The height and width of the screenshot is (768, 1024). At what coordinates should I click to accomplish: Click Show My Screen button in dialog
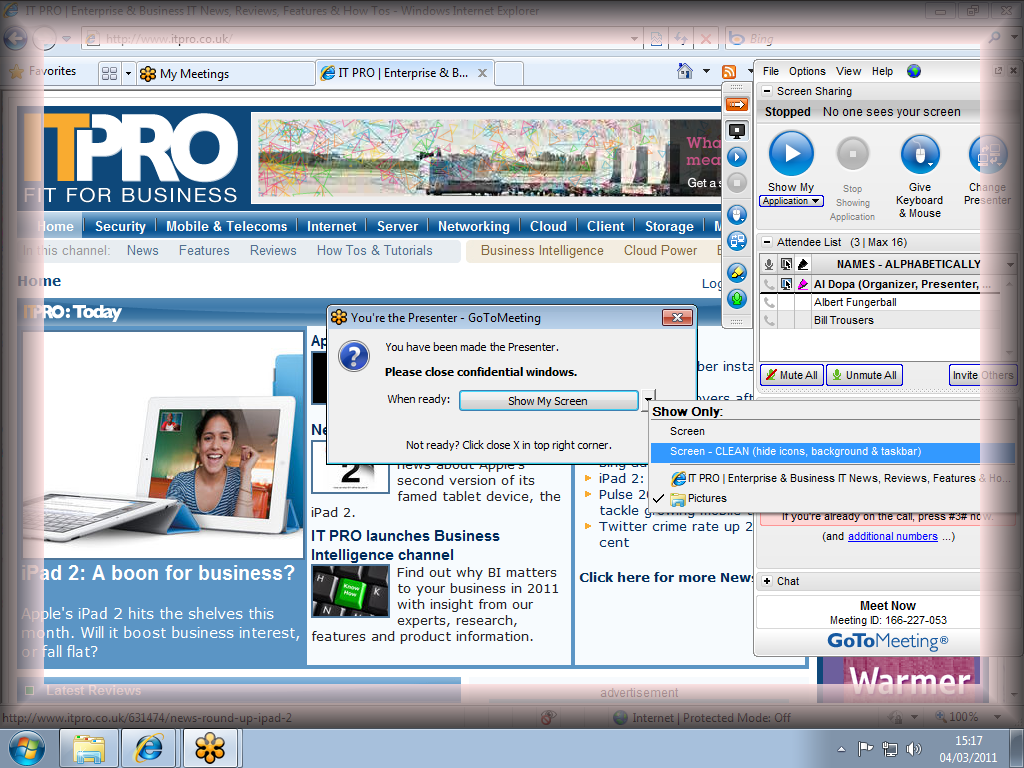tap(548, 401)
